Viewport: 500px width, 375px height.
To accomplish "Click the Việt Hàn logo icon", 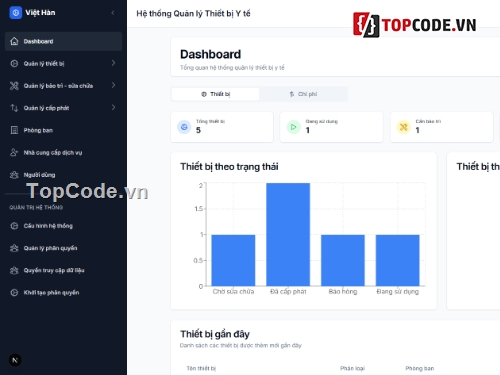I will pos(15,13).
